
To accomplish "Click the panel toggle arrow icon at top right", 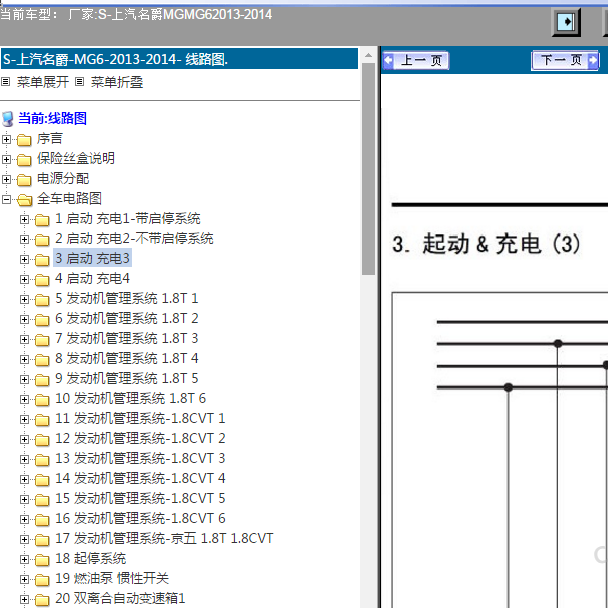I will click(x=566, y=22).
